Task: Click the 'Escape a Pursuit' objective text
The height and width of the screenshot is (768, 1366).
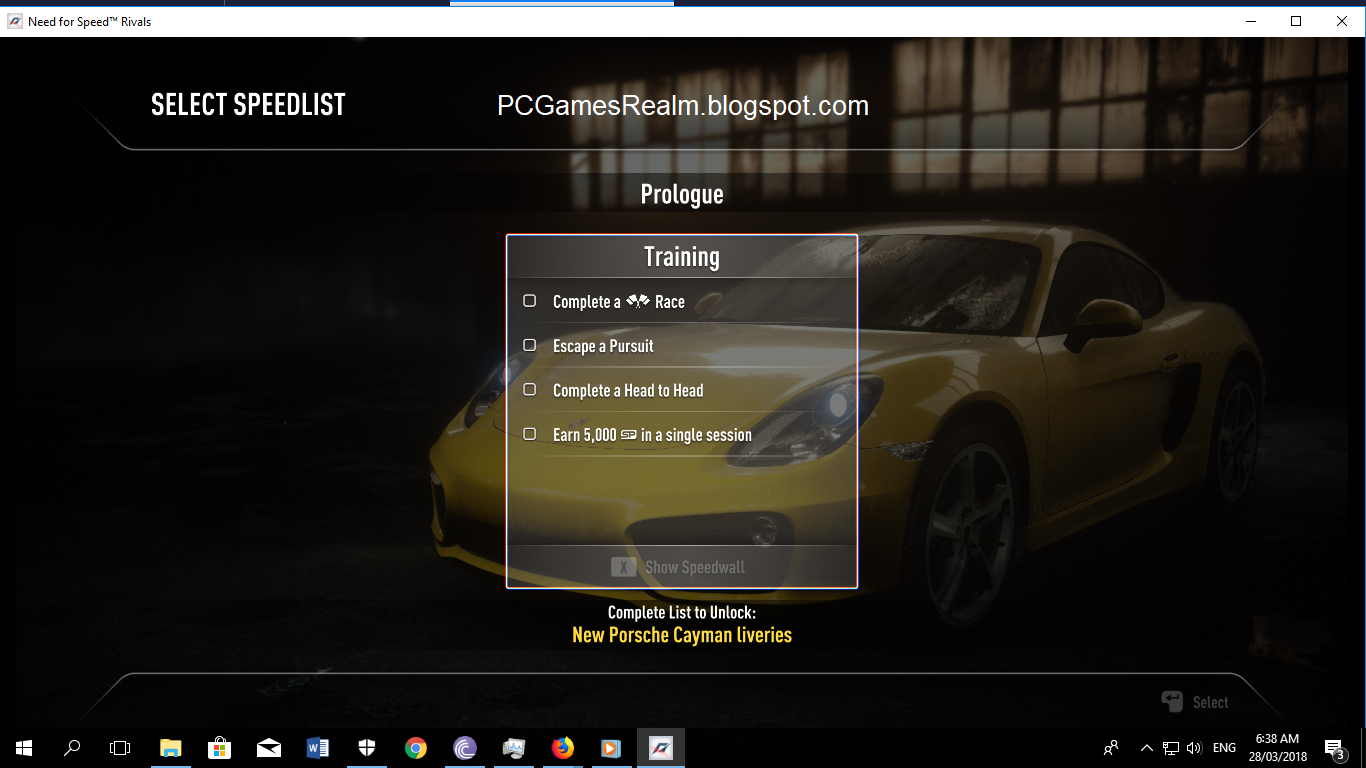Action: [x=603, y=346]
